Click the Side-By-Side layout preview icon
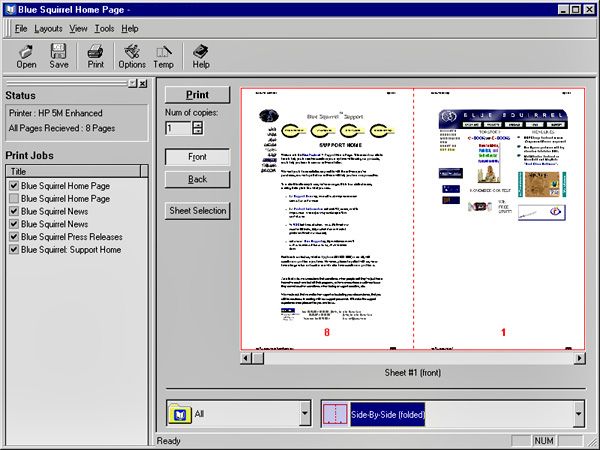The width and height of the screenshot is (600, 450). [335, 413]
